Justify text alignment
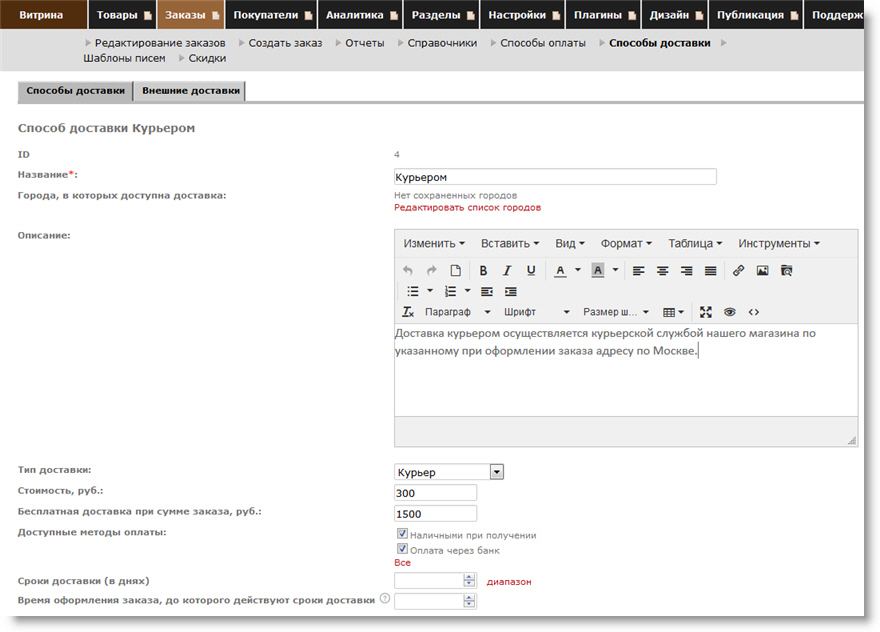This screenshot has width=880, height=632. [711, 271]
